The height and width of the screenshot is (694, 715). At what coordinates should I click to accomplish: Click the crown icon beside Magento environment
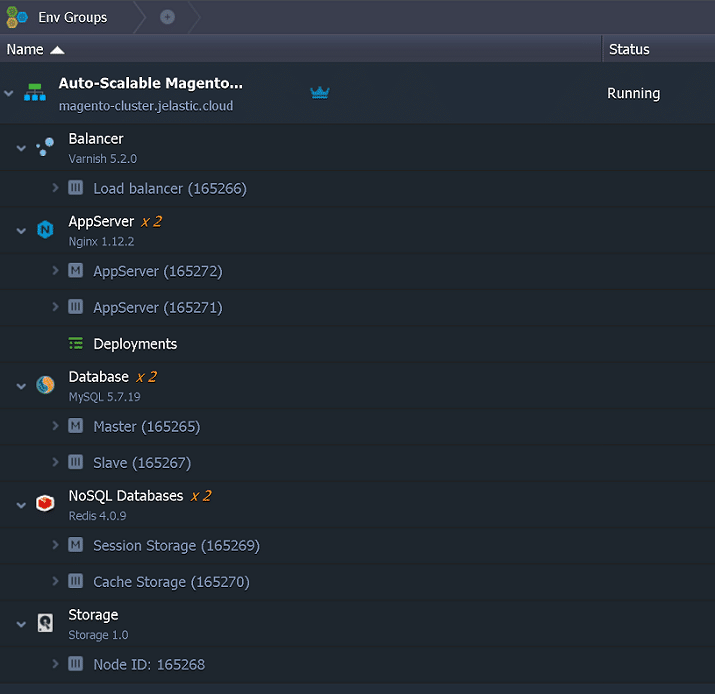click(320, 93)
